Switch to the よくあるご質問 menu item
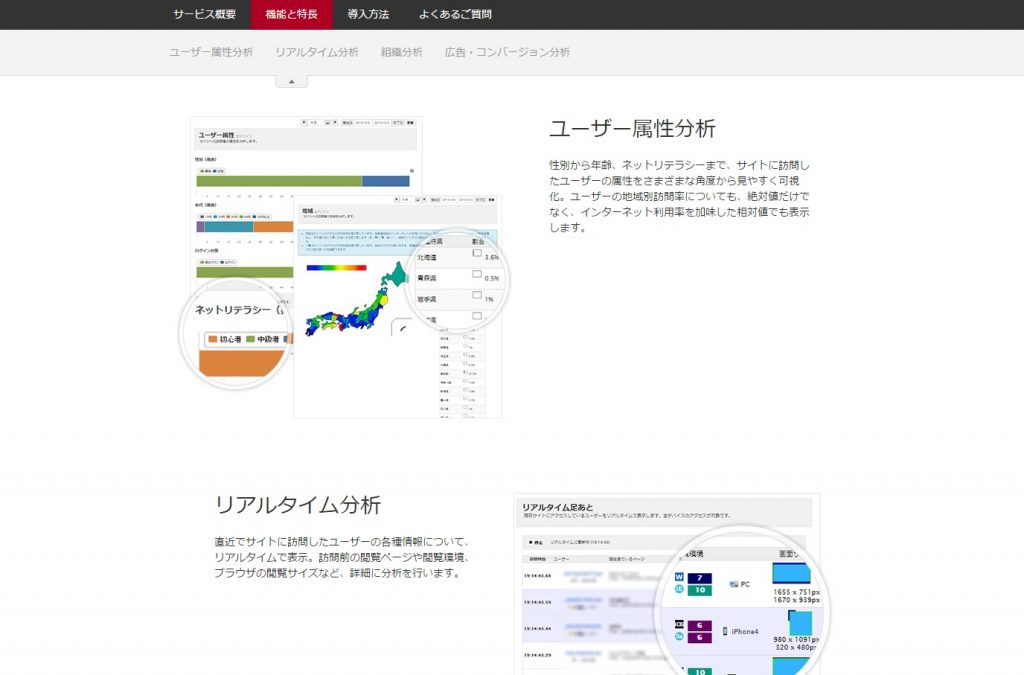 pos(457,15)
